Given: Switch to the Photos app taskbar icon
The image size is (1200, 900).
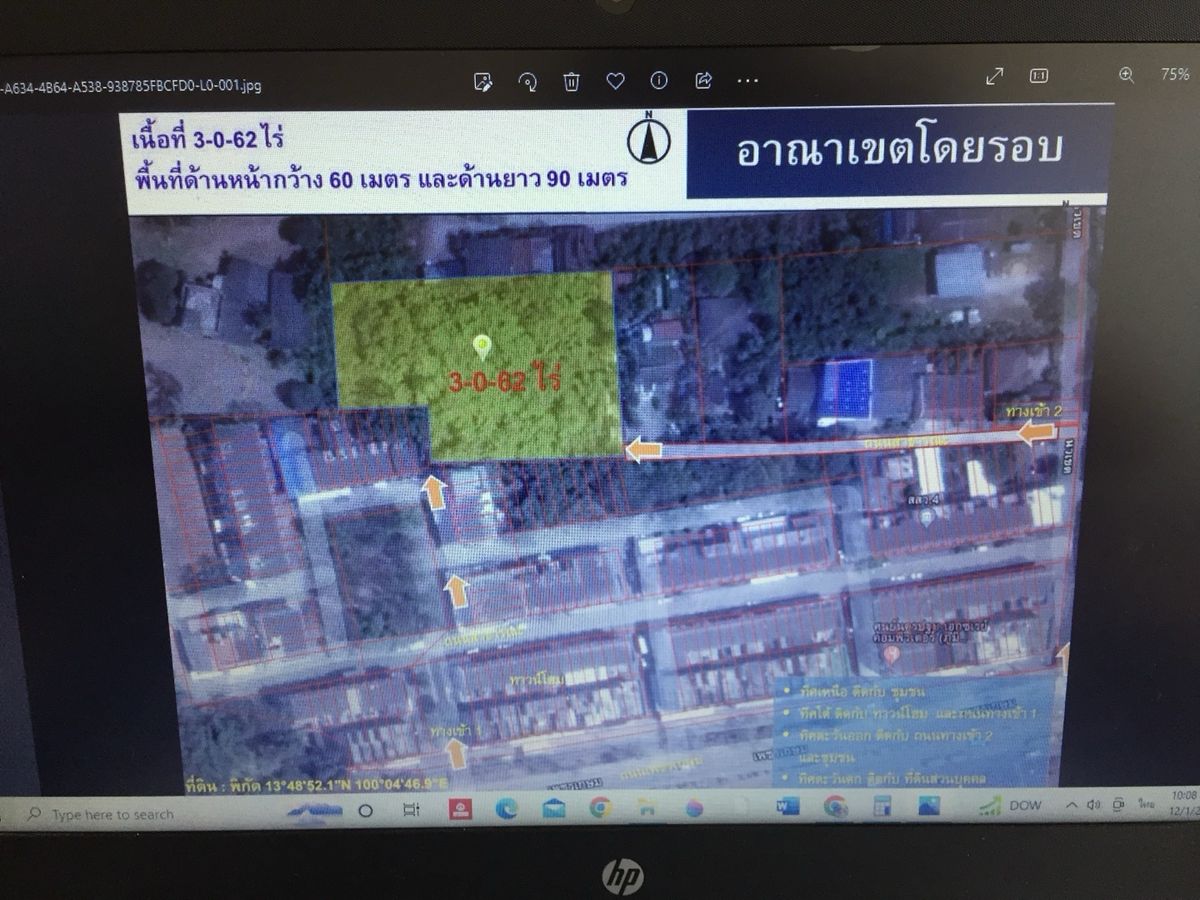Looking at the screenshot, I should point(929,805).
